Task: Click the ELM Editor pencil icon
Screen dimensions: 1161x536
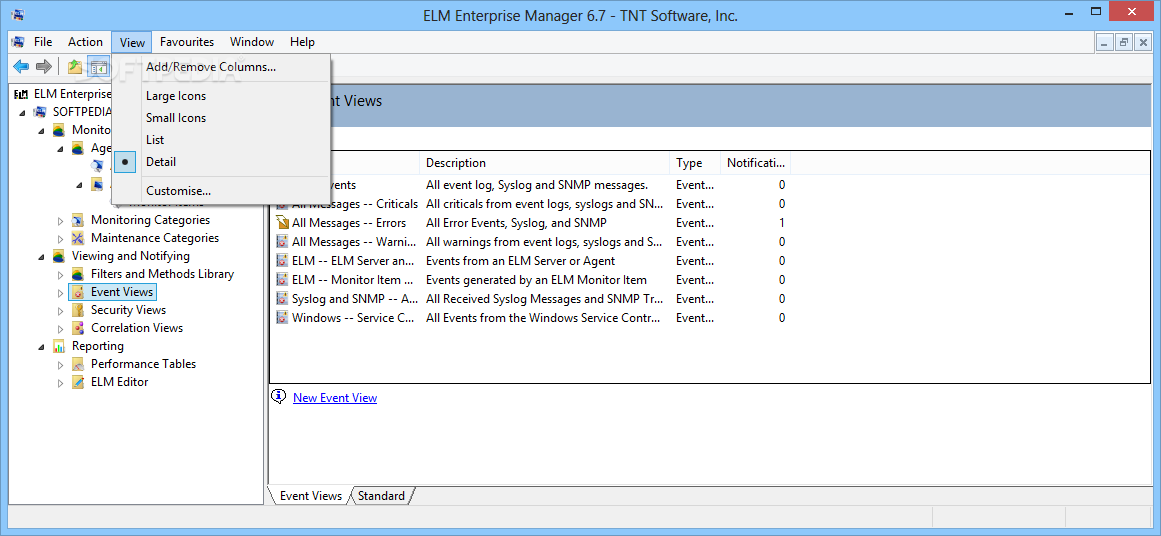Action: (78, 382)
